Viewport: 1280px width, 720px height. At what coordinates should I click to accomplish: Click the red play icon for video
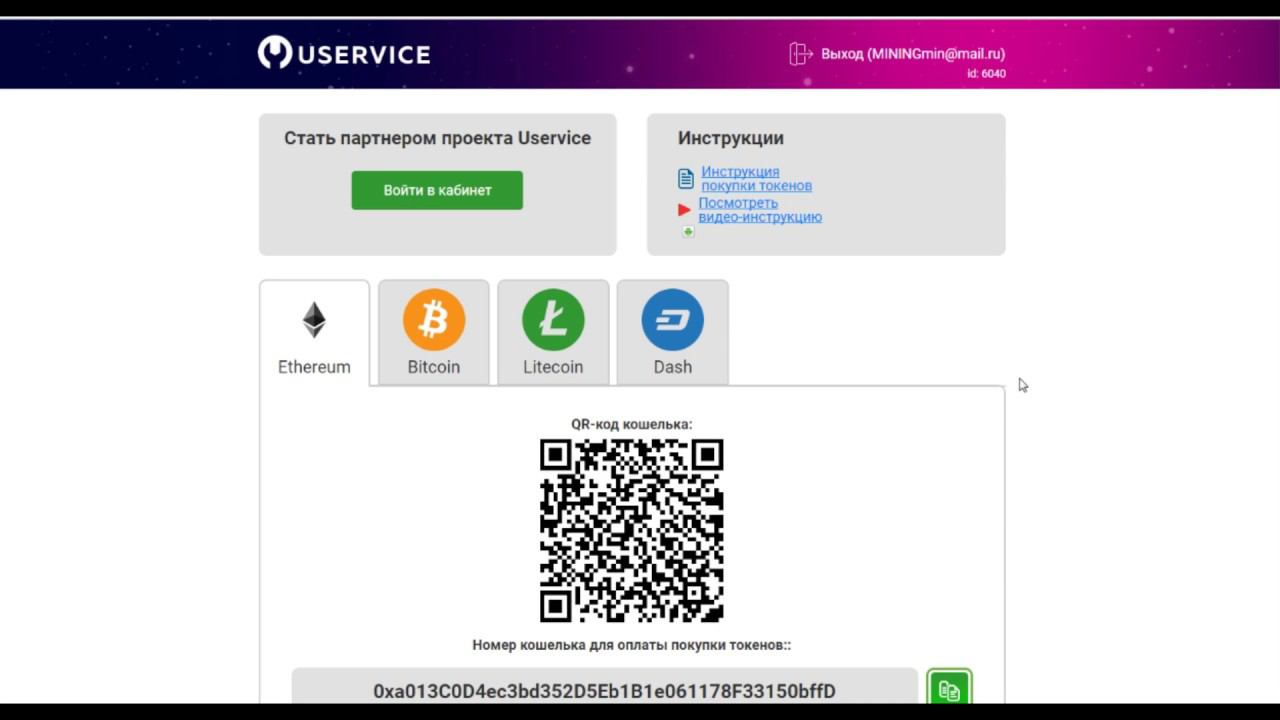[684, 210]
